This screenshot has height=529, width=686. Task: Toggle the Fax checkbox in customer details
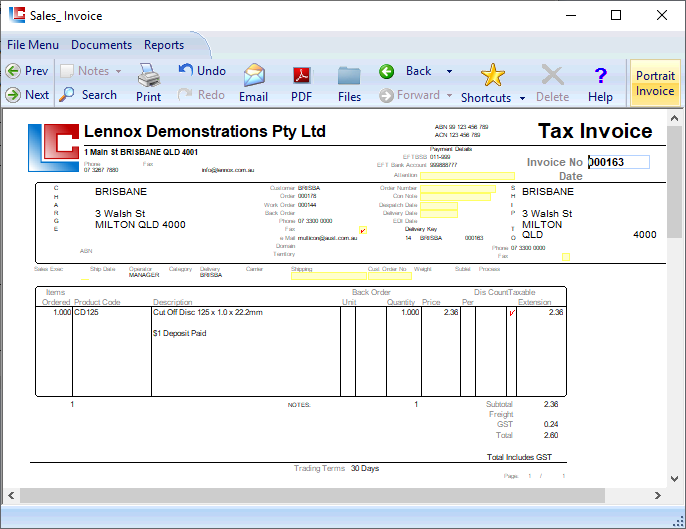363,230
